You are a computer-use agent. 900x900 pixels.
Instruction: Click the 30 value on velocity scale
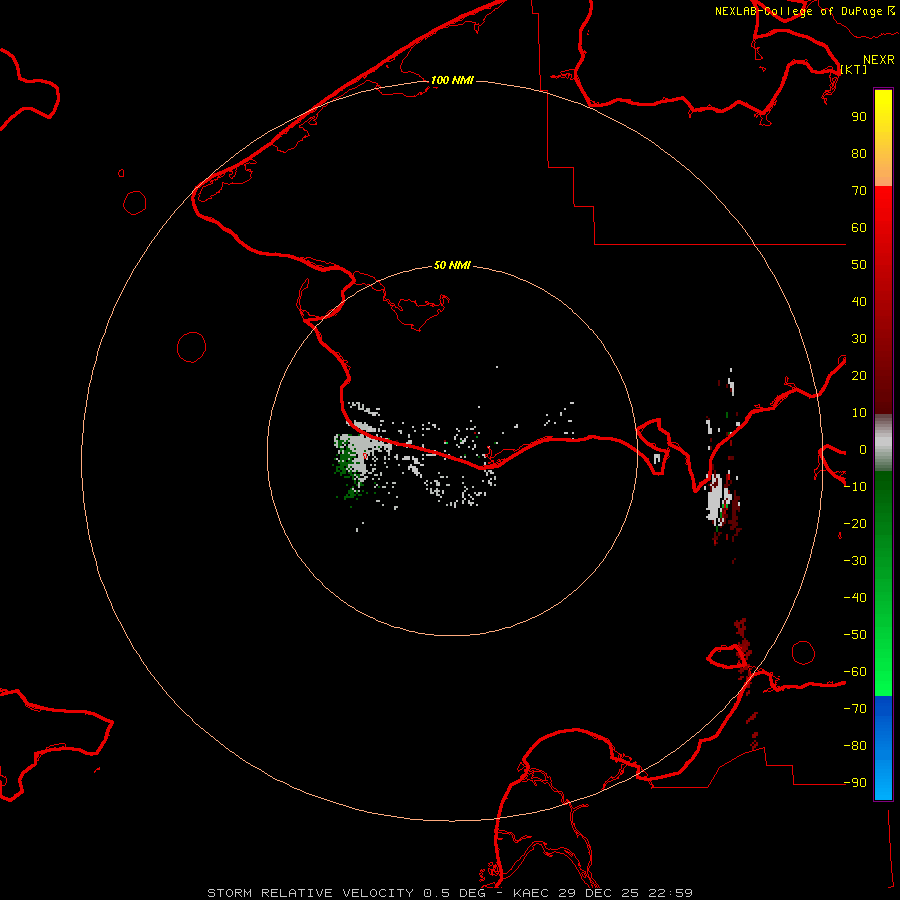[x=859, y=339]
